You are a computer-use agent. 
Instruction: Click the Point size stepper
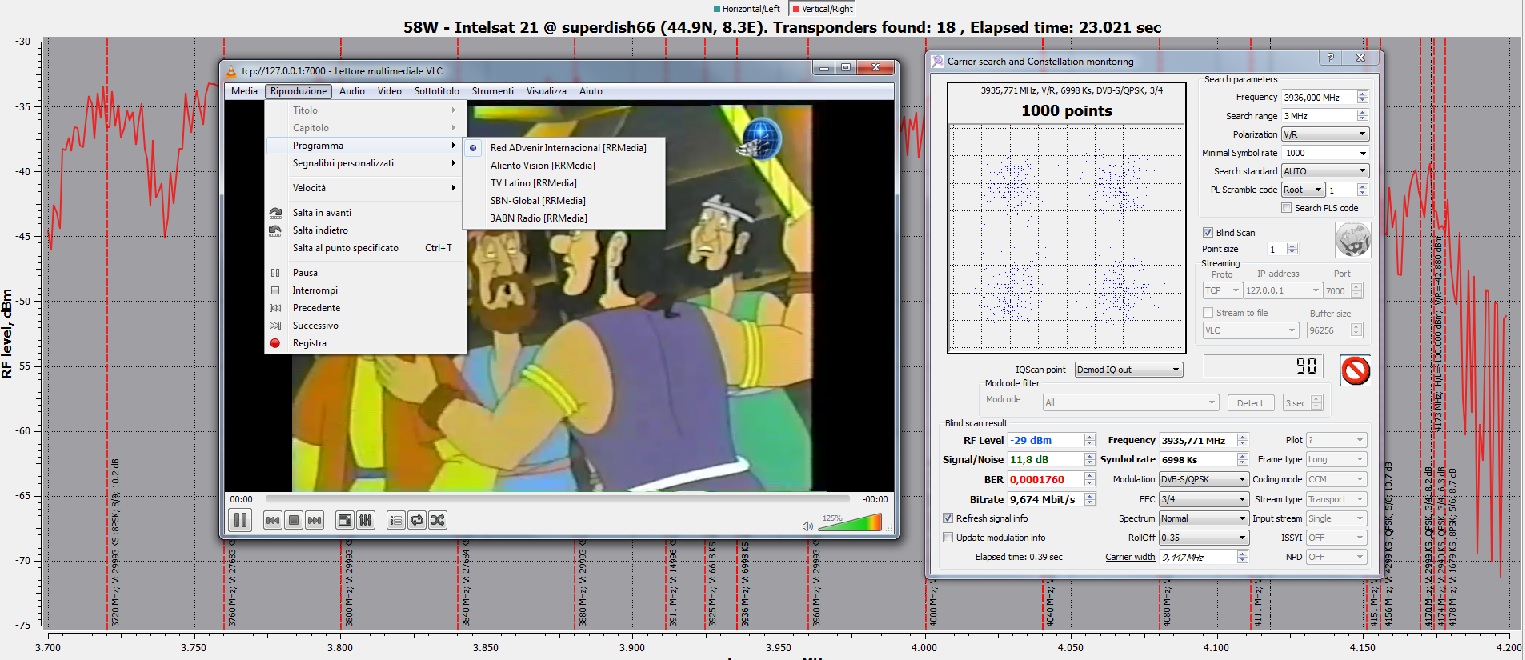(1293, 249)
